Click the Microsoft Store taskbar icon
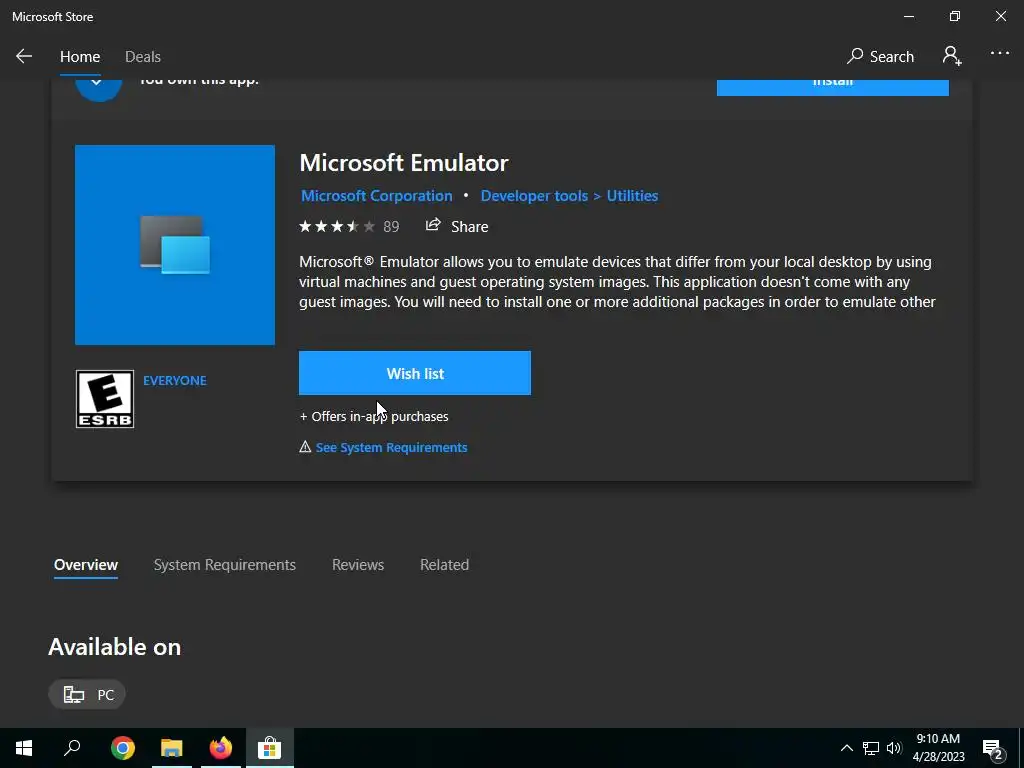This screenshot has height=768, width=1024. tap(270, 748)
